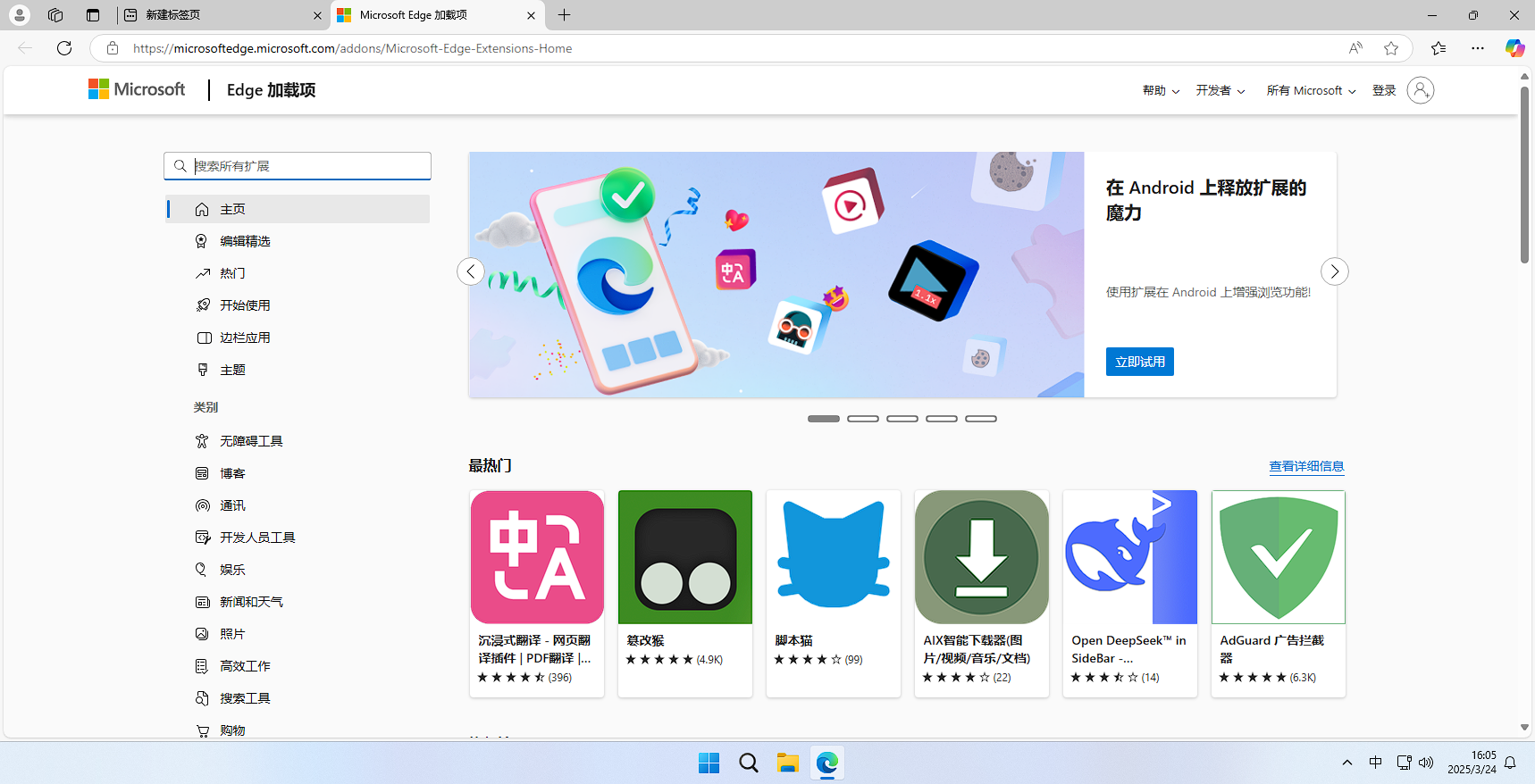Open the 开发人员工具 category
This screenshot has height=784, width=1535.
[298, 538]
